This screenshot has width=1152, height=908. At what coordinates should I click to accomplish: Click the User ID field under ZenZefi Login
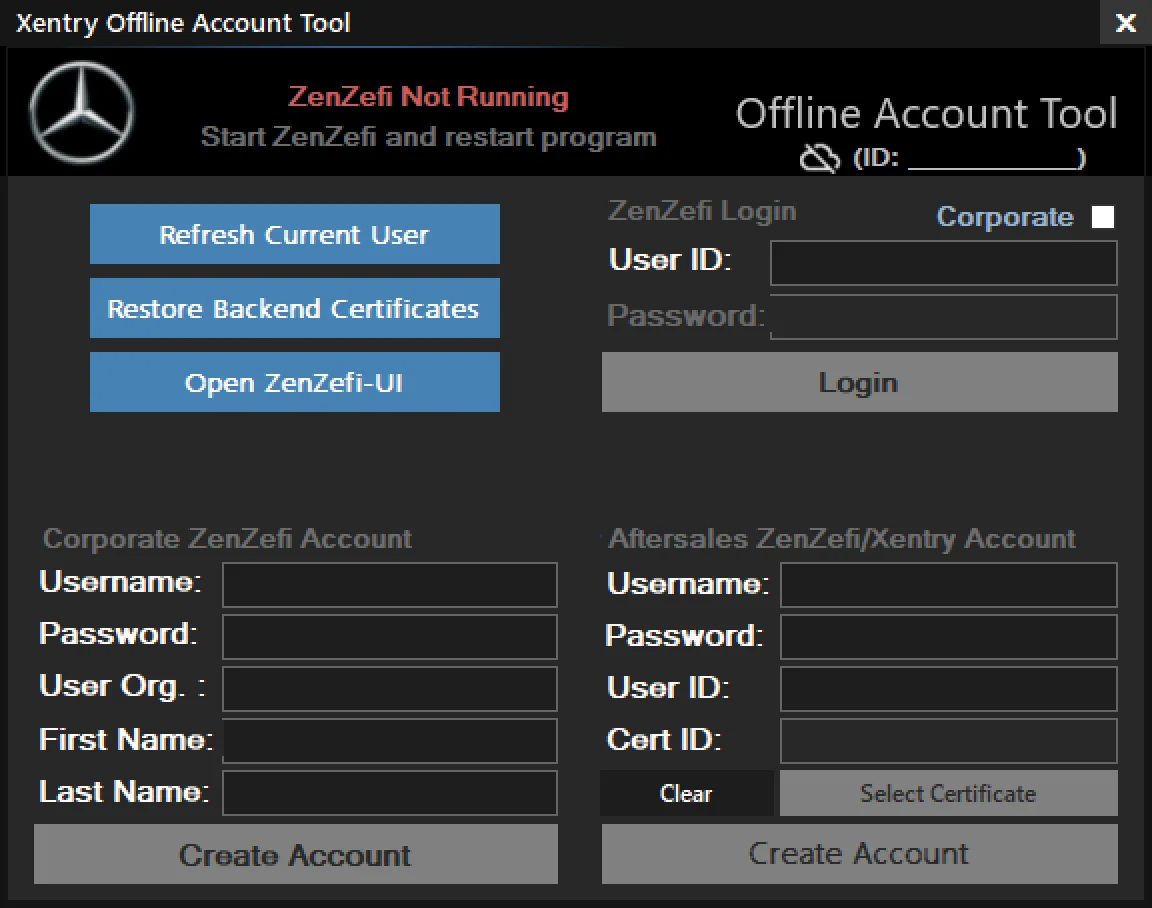click(942, 263)
